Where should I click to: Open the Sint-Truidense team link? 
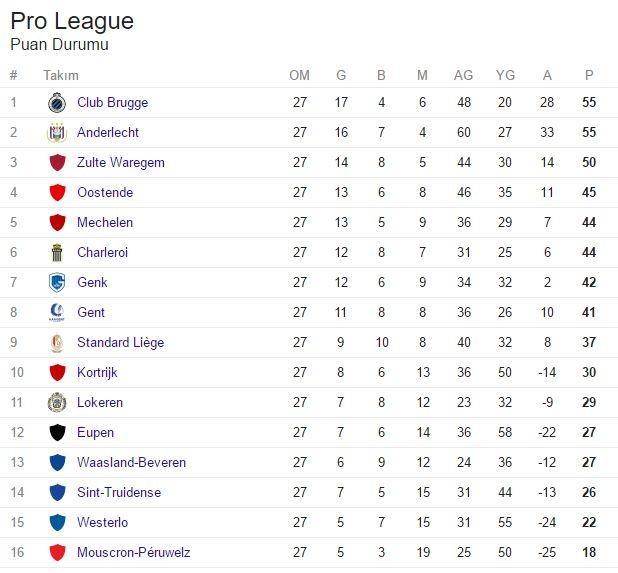point(119,492)
